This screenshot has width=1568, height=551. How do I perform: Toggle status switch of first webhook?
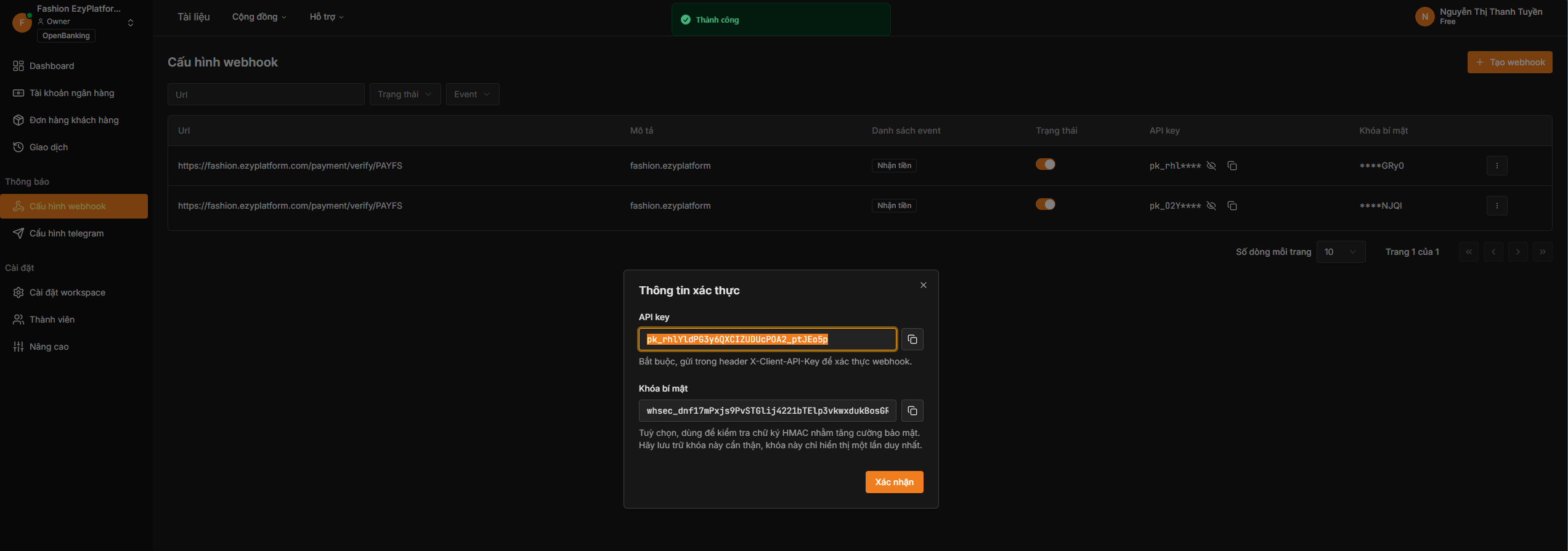[1045, 164]
